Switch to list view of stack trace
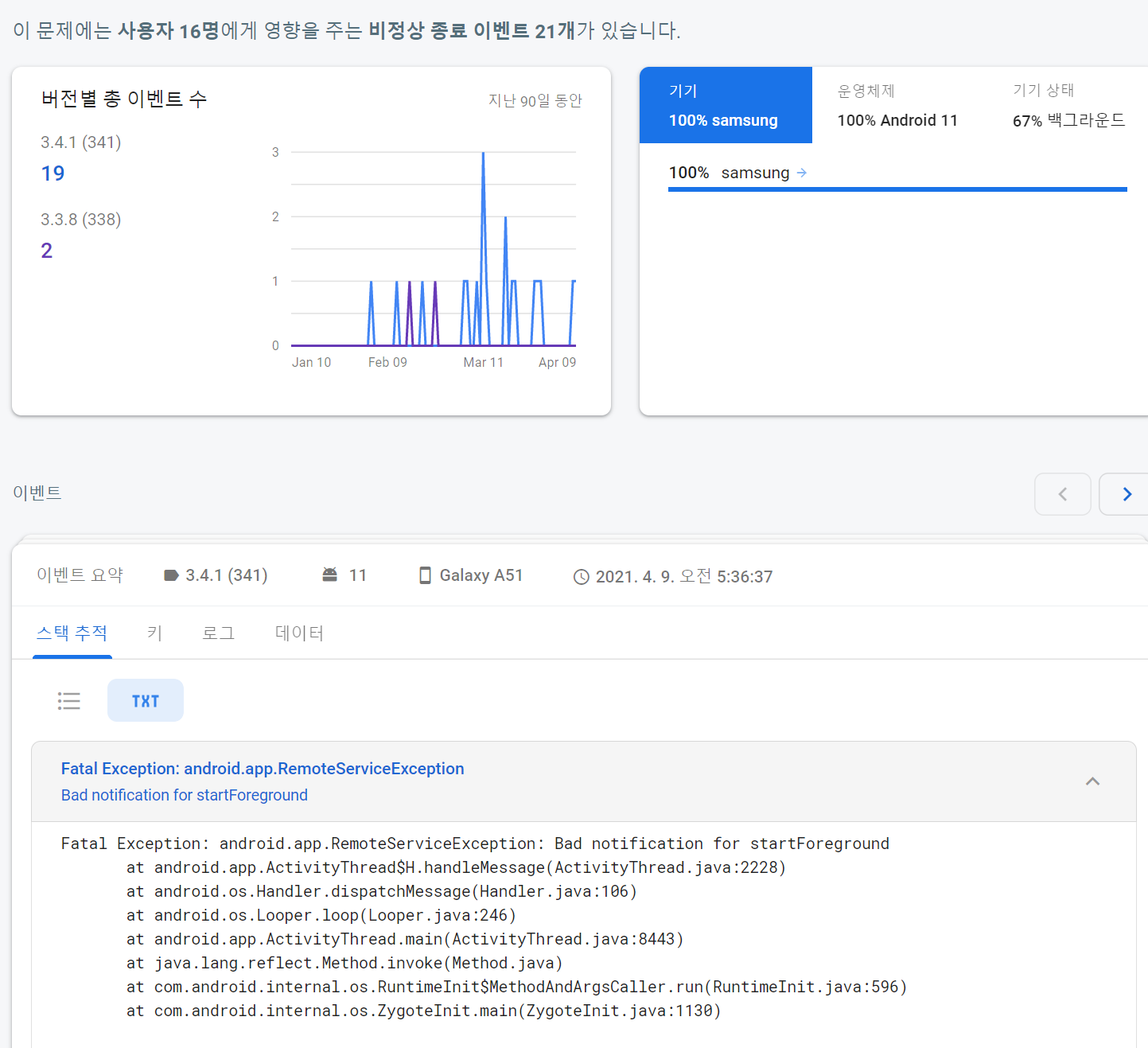The width and height of the screenshot is (1148, 1048). 69,700
